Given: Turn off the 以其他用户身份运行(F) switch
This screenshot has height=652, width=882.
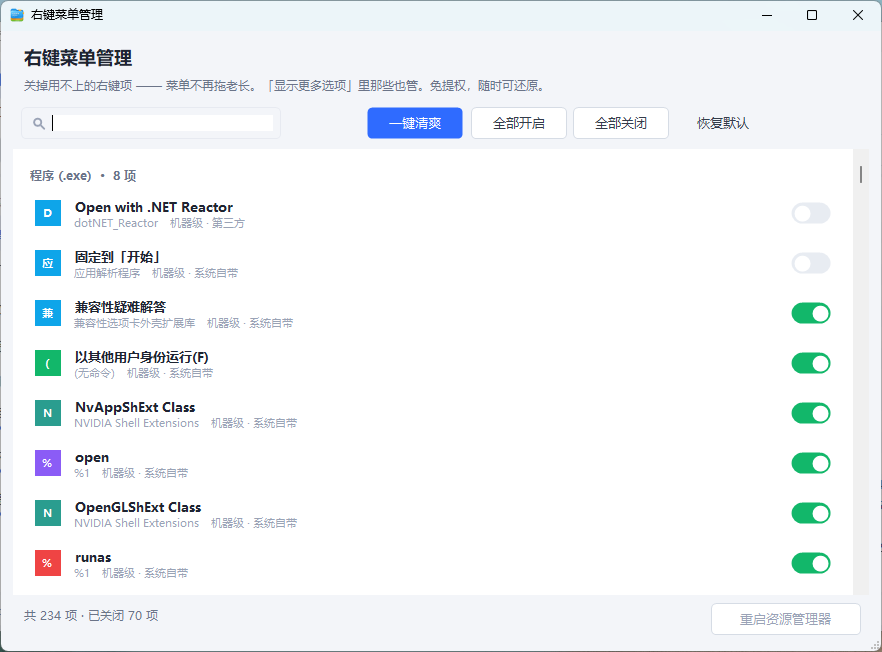Looking at the screenshot, I should coord(811,363).
